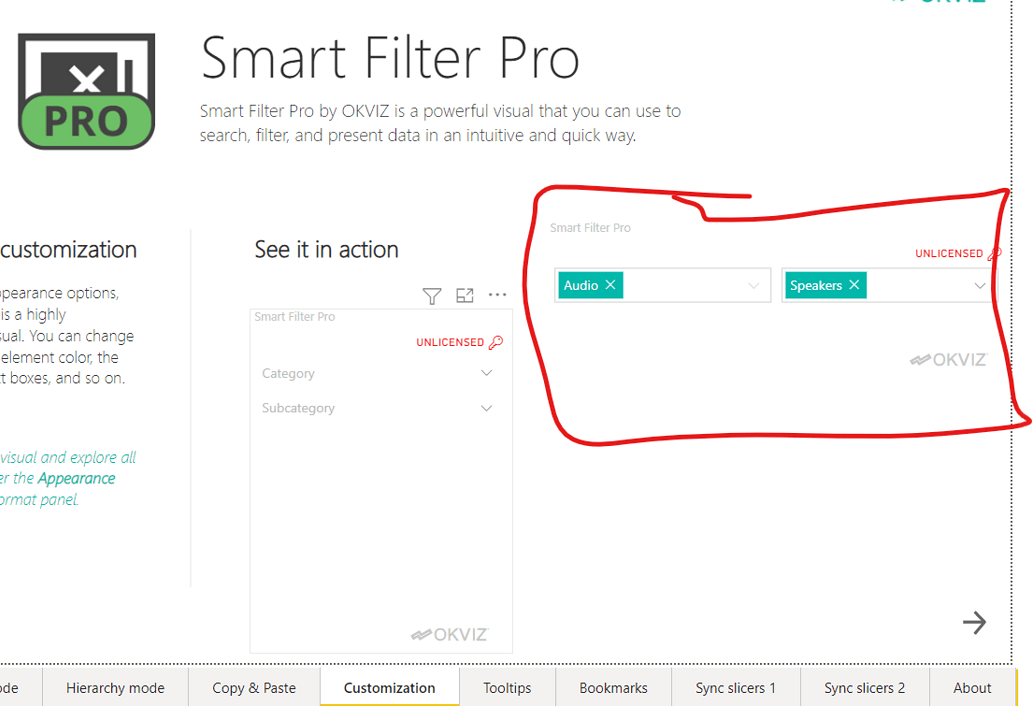Image resolution: width=1033 pixels, height=706 pixels.
Task: Open the more options ellipsis menu
Action: (497, 295)
